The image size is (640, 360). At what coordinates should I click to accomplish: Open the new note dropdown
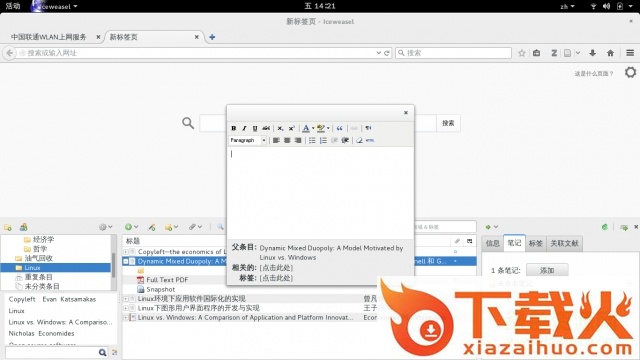pos(171,227)
